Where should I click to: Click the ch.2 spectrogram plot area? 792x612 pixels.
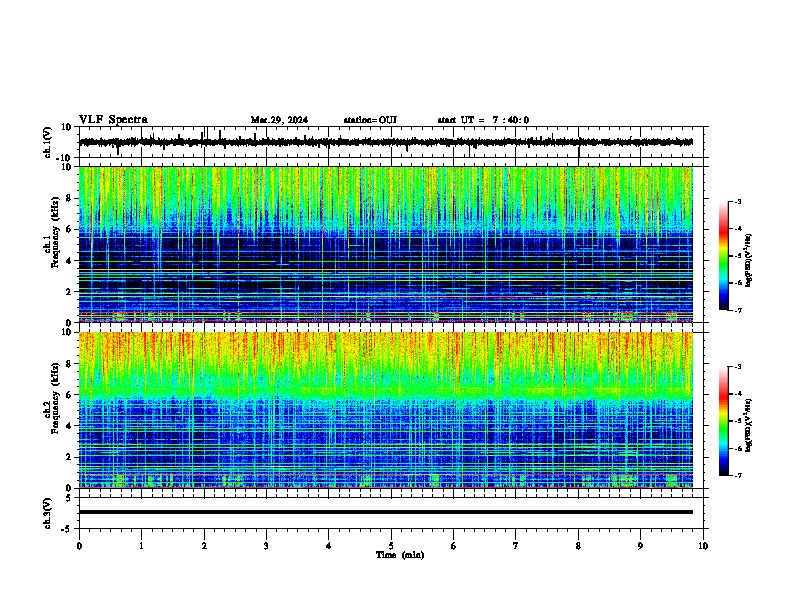(x=386, y=410)
